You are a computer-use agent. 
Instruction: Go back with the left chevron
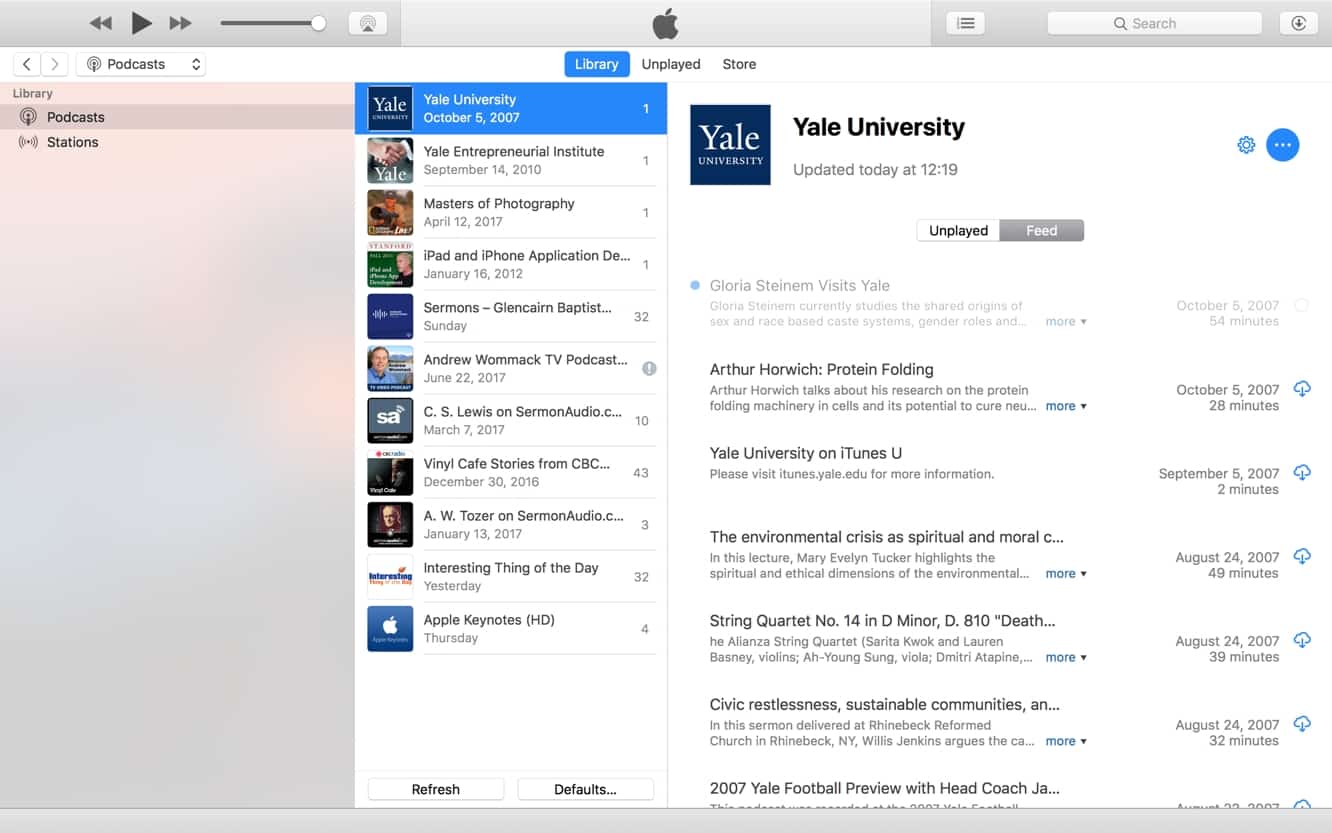(27, 64)
